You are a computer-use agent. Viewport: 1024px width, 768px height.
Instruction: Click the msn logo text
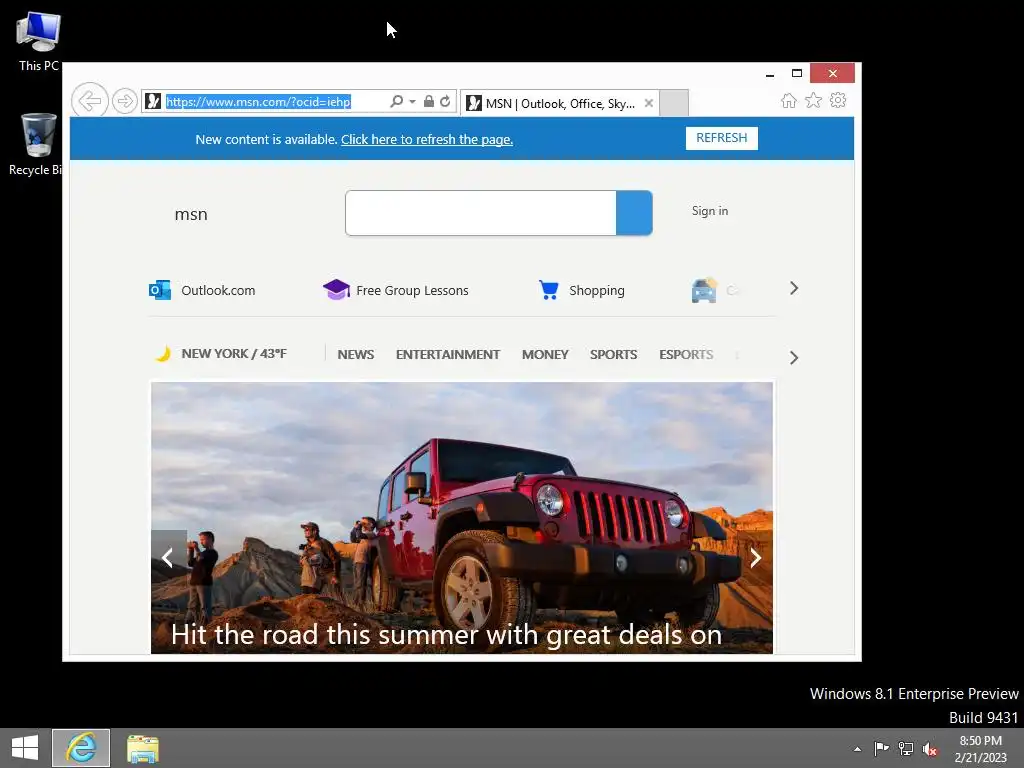tap(191, 214)
